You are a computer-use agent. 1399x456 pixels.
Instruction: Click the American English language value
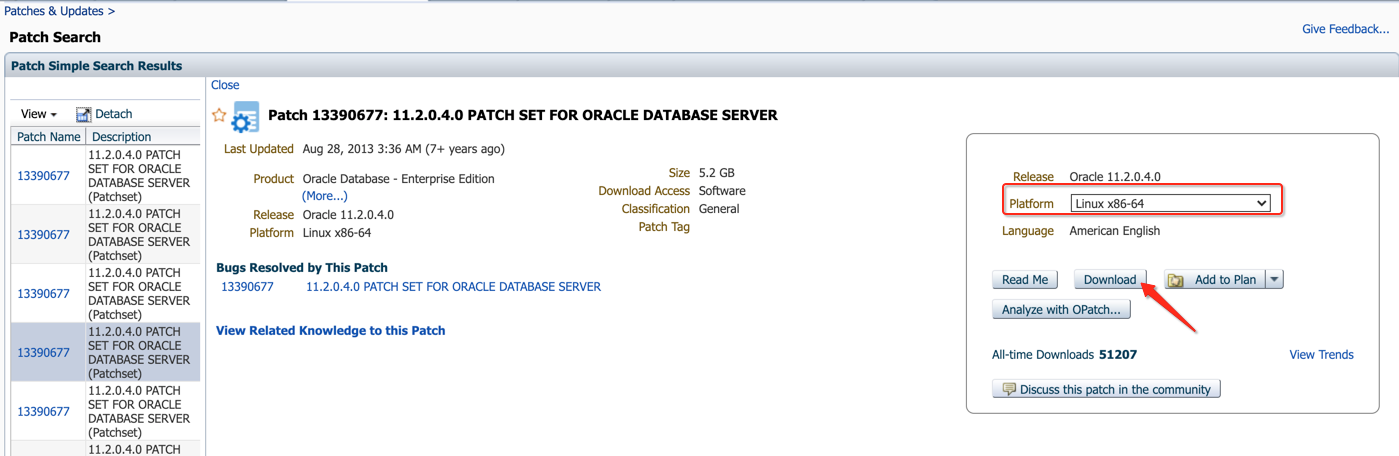[1115, 231]
